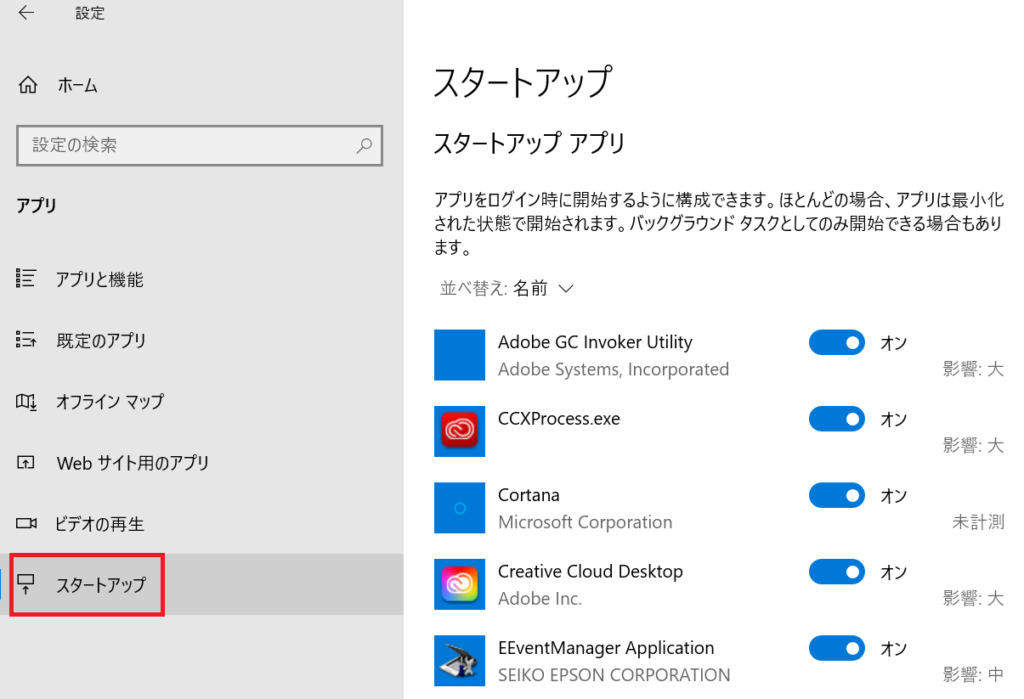This screenshot has height=699, width=1024.
Task: Click the Cortana app icon
Action: coord(459,508)
